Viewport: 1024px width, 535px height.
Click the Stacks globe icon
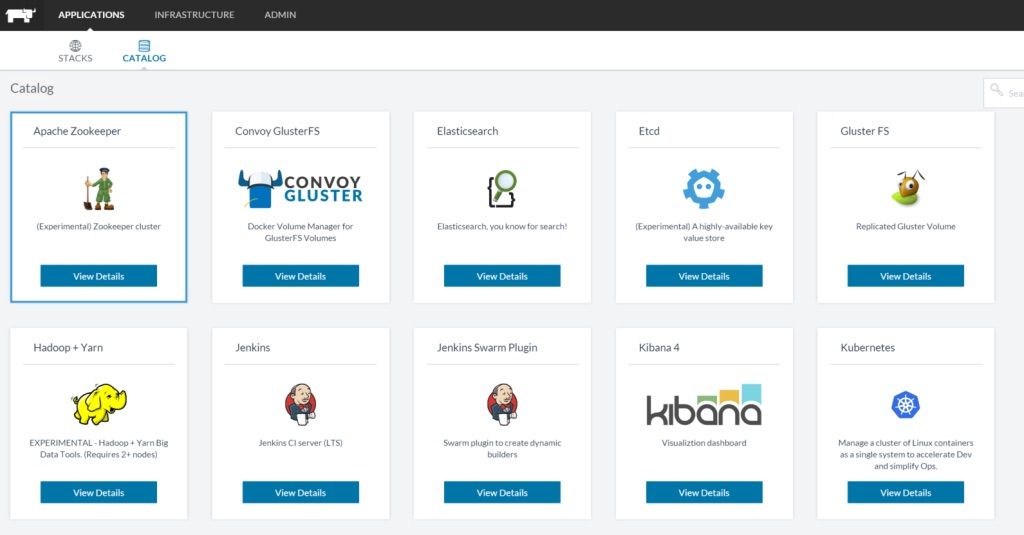76,46
